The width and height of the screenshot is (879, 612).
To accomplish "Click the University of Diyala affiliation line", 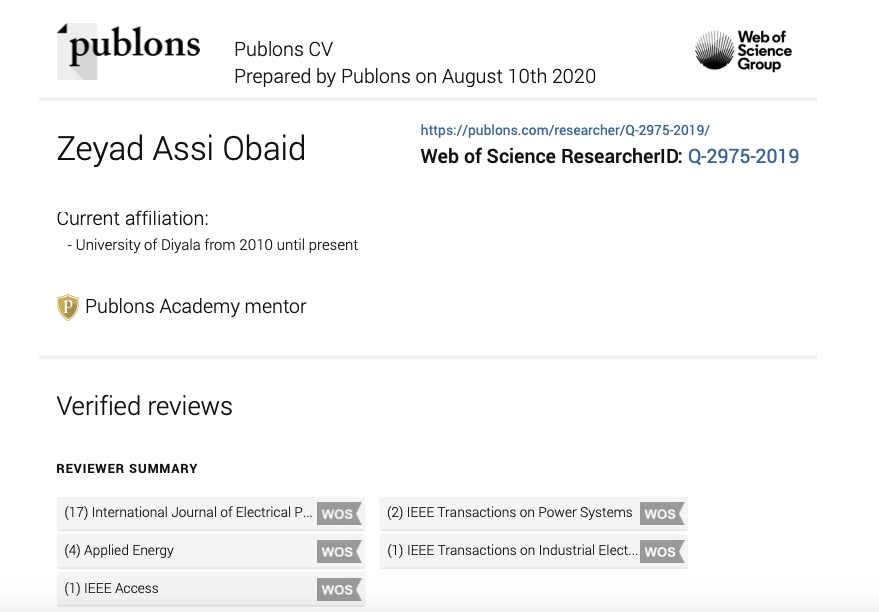I will [x=212, y=245].
